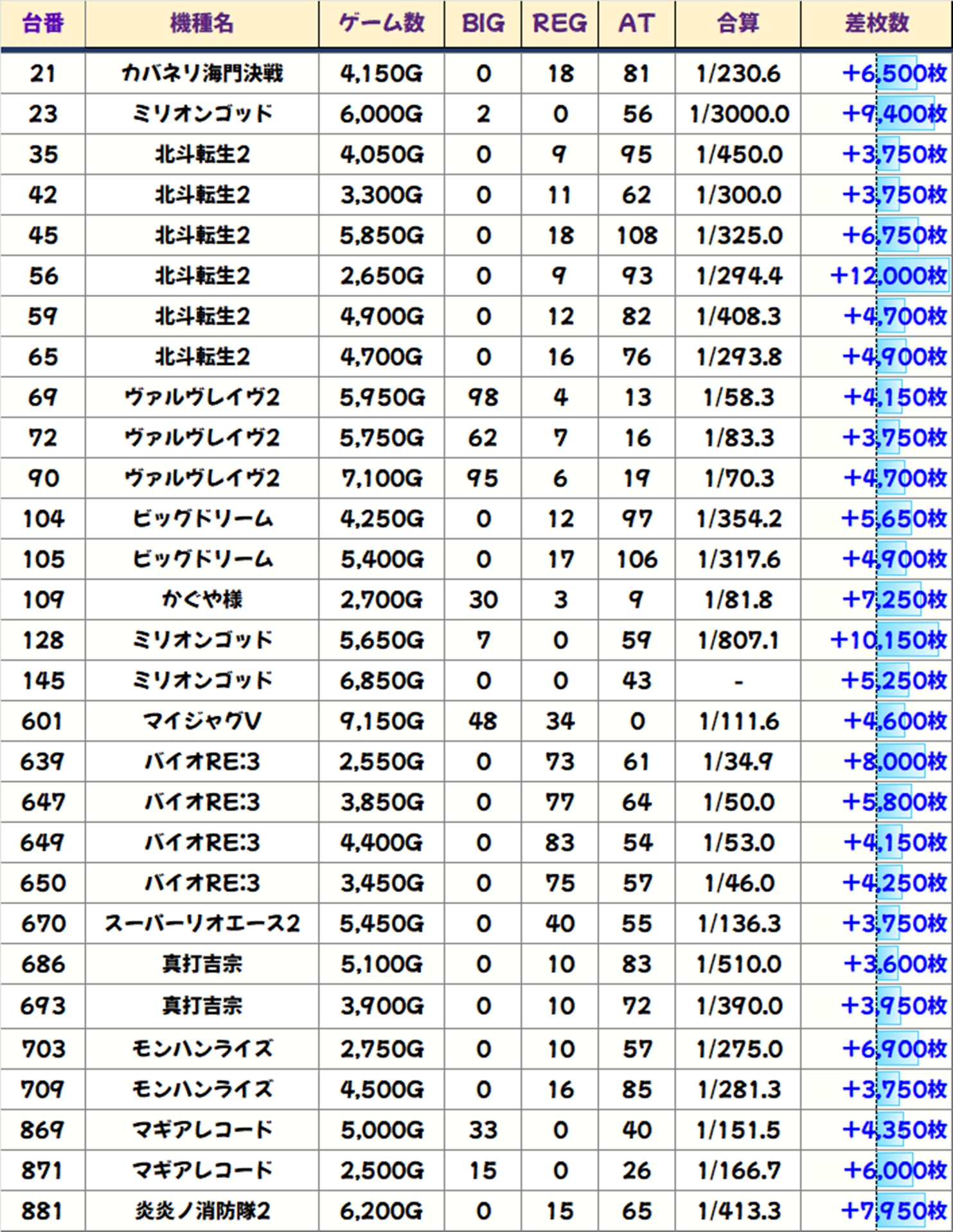Click the 1/3000.0 合算 cell
953x1232 pixels.
738,114
